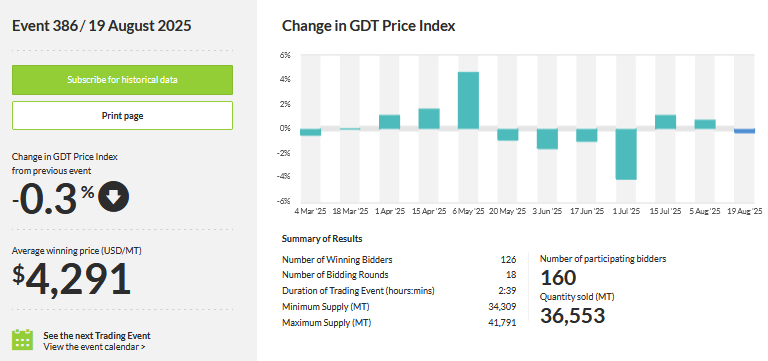Click the Average winning price (USD/MT) label
The height and width of the screenshot is (361, 768).
point(77,251)
